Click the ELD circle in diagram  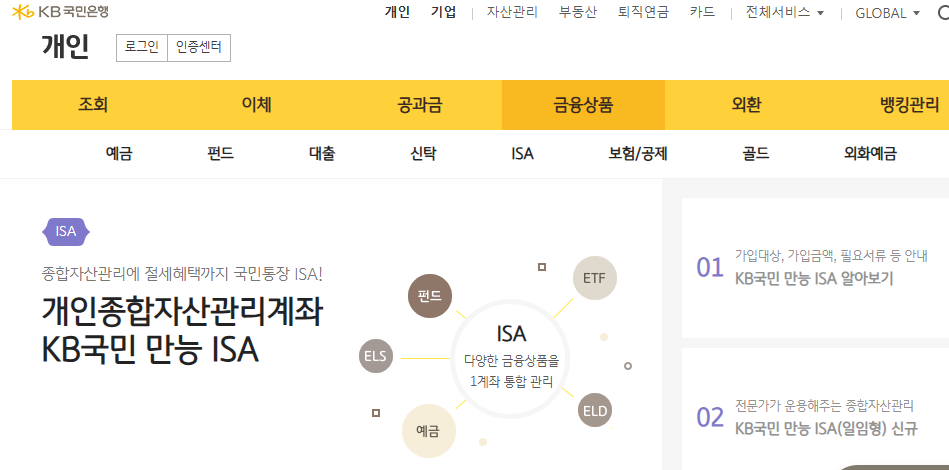click(x=594, y=409)
